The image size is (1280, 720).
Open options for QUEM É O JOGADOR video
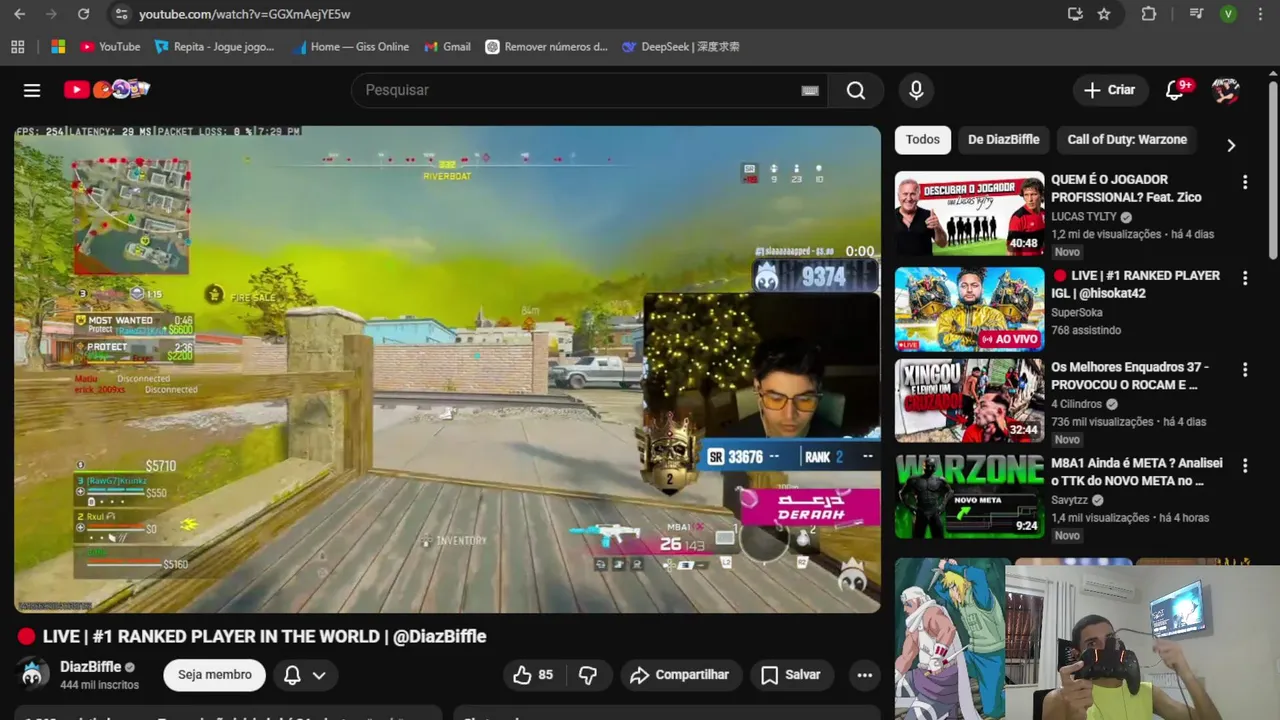(x=1245, y=182)
